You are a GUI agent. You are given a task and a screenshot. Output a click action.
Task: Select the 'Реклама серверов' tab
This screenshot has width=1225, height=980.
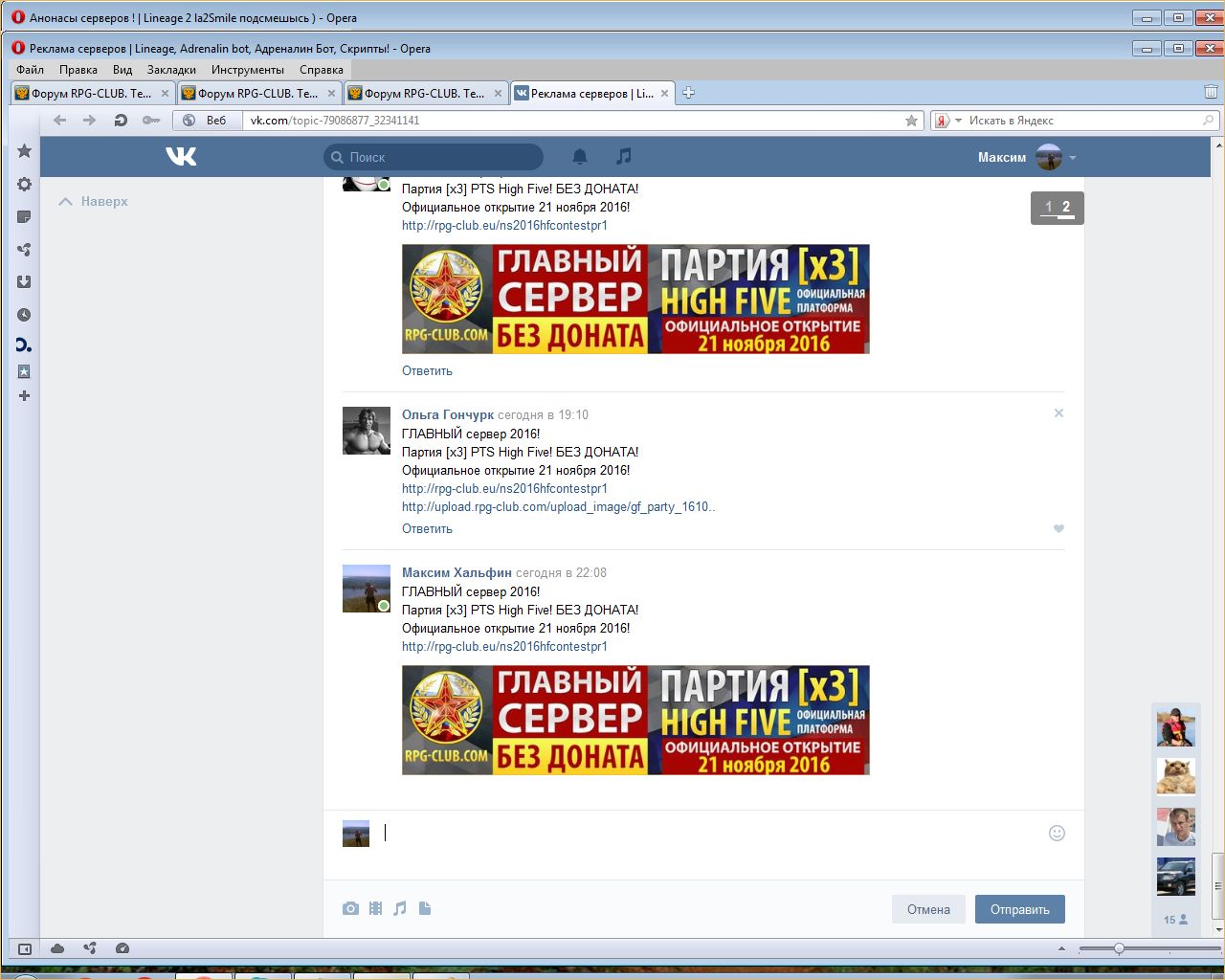593,93
